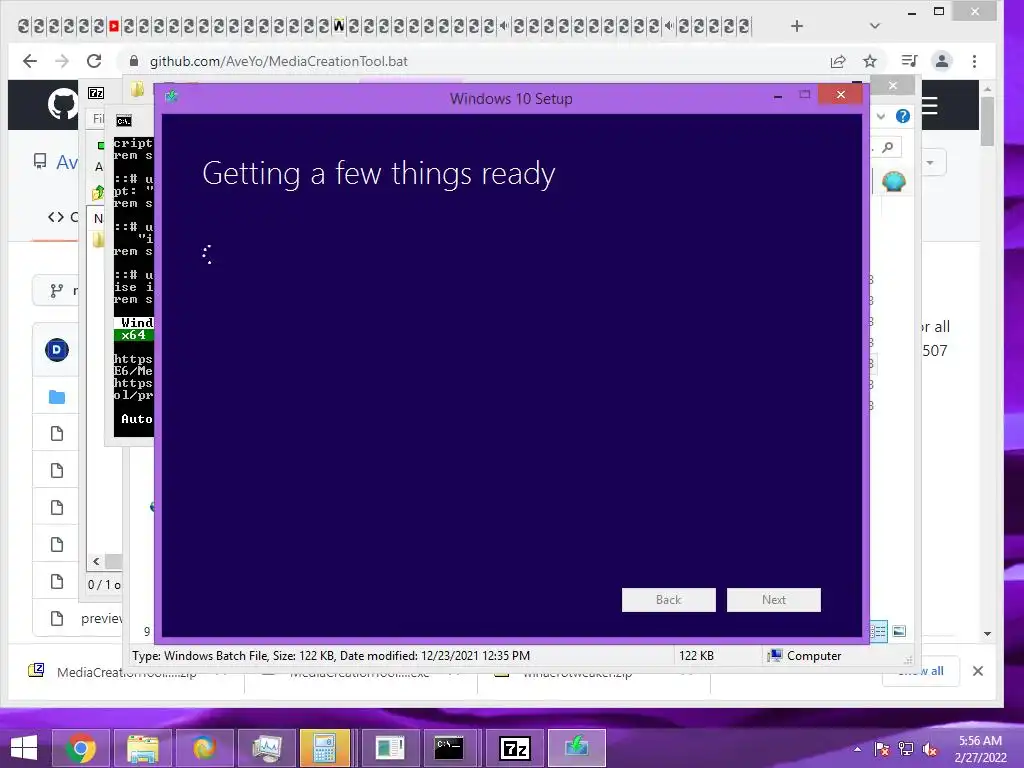Open Command Prompt from the taskbar
This screenshot has height=768, width=1024.
click(x=449, y=748)
